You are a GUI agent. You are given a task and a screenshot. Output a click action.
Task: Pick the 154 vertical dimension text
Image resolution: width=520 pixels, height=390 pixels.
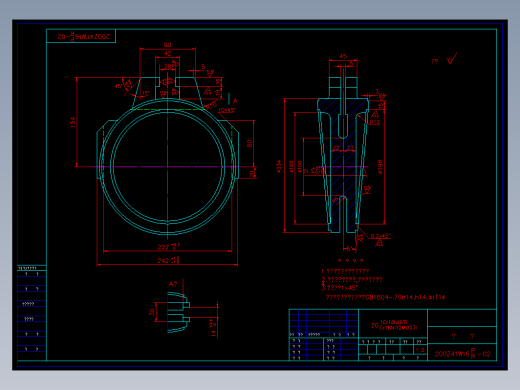pos(73,122)
